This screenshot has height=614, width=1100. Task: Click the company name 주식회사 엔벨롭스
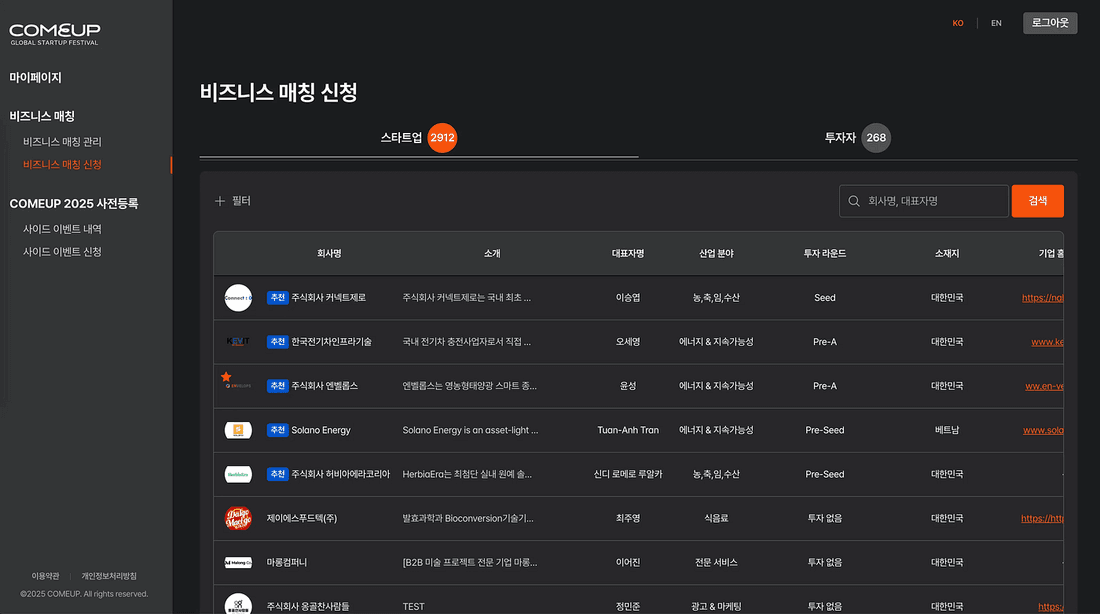[x=324, y=386]
